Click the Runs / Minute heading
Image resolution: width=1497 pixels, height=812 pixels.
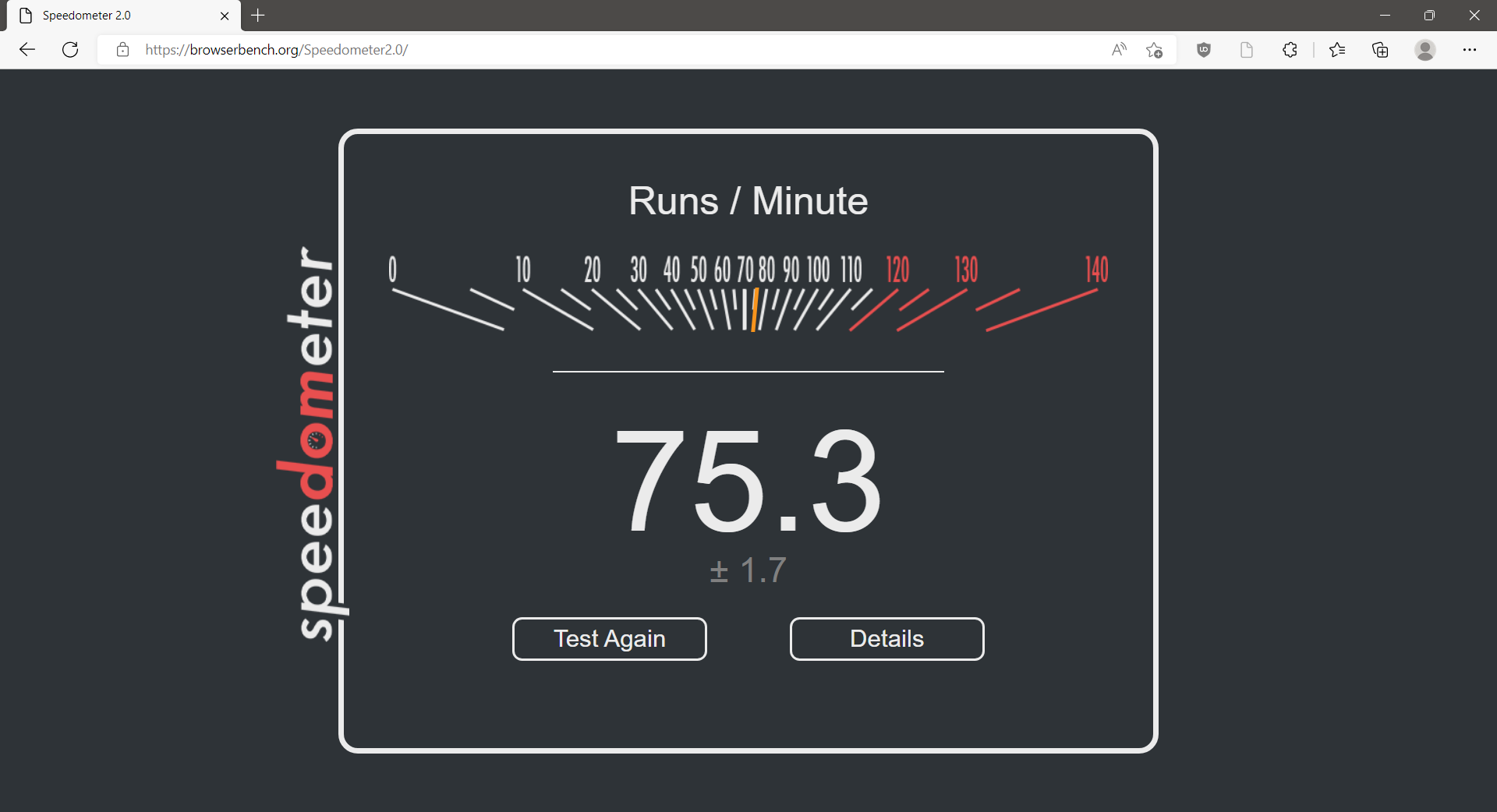[x=748, y=201]
